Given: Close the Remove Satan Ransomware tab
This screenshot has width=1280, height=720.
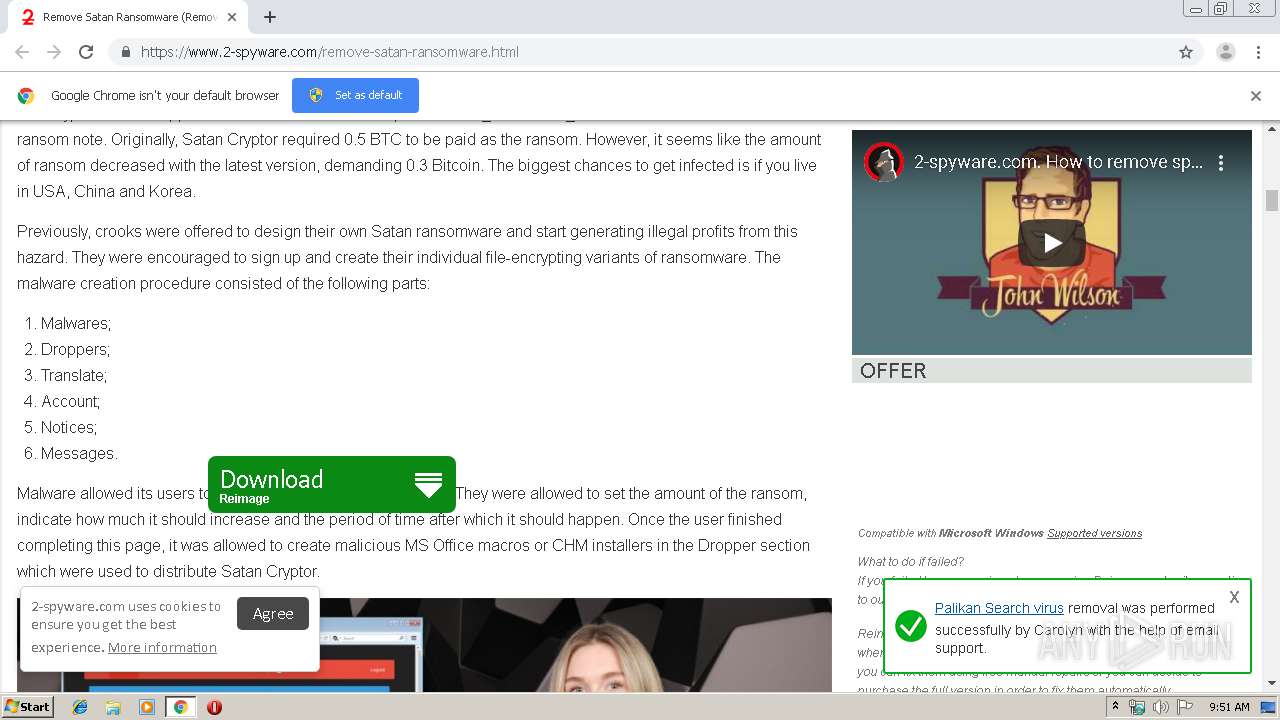Looking at the screenshot, I should (x=232, y=17).
